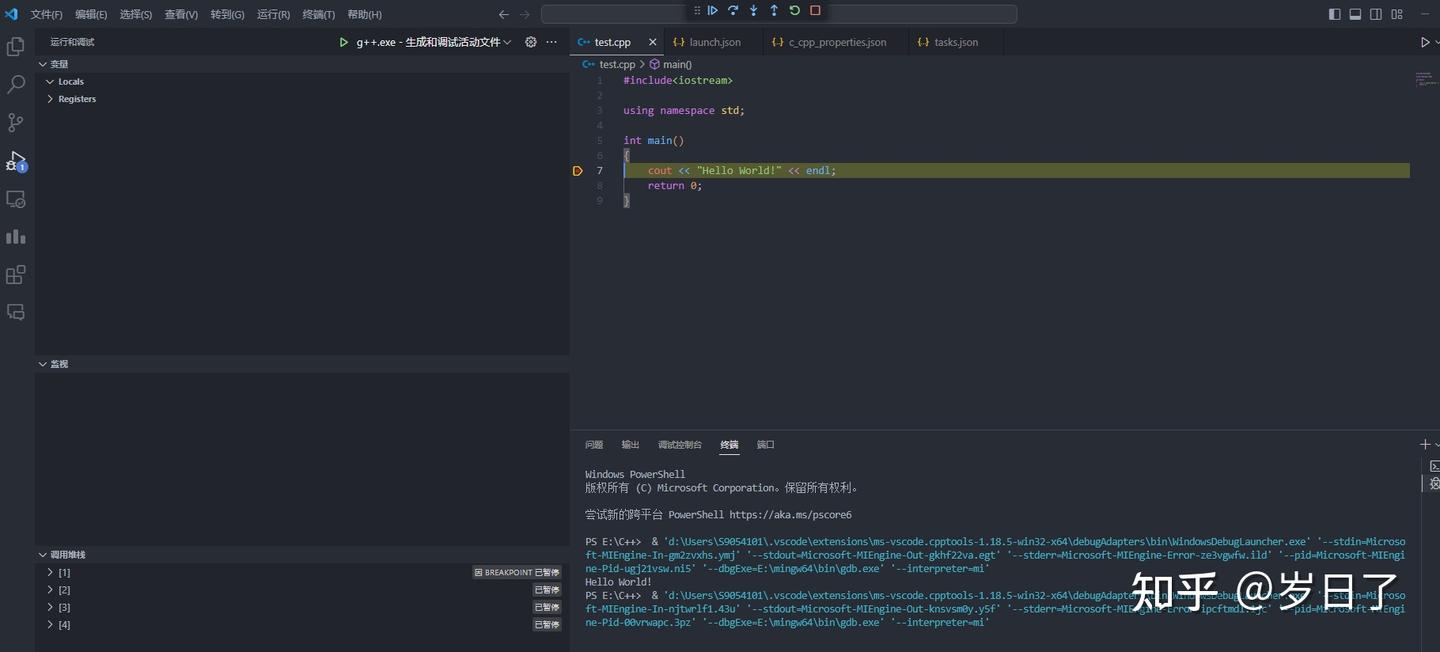Image resolution: width=1440 pixels, height=652 pixels.
Task: Open the Explorer view in activity bar
Action: pyautogui.click(x=16, y=46)
